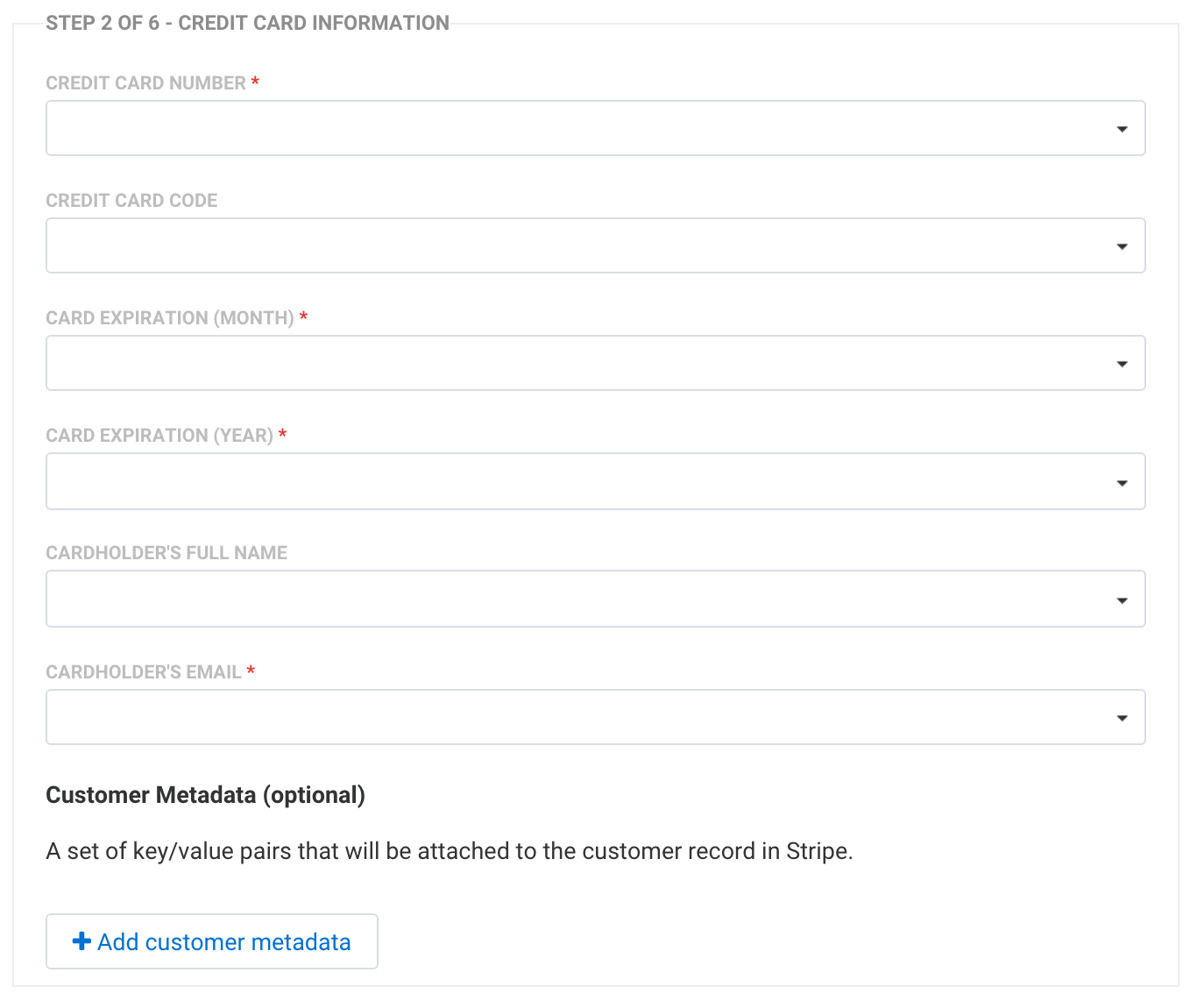Open the Cardholder's Full Name select field

tap(578, 600)
